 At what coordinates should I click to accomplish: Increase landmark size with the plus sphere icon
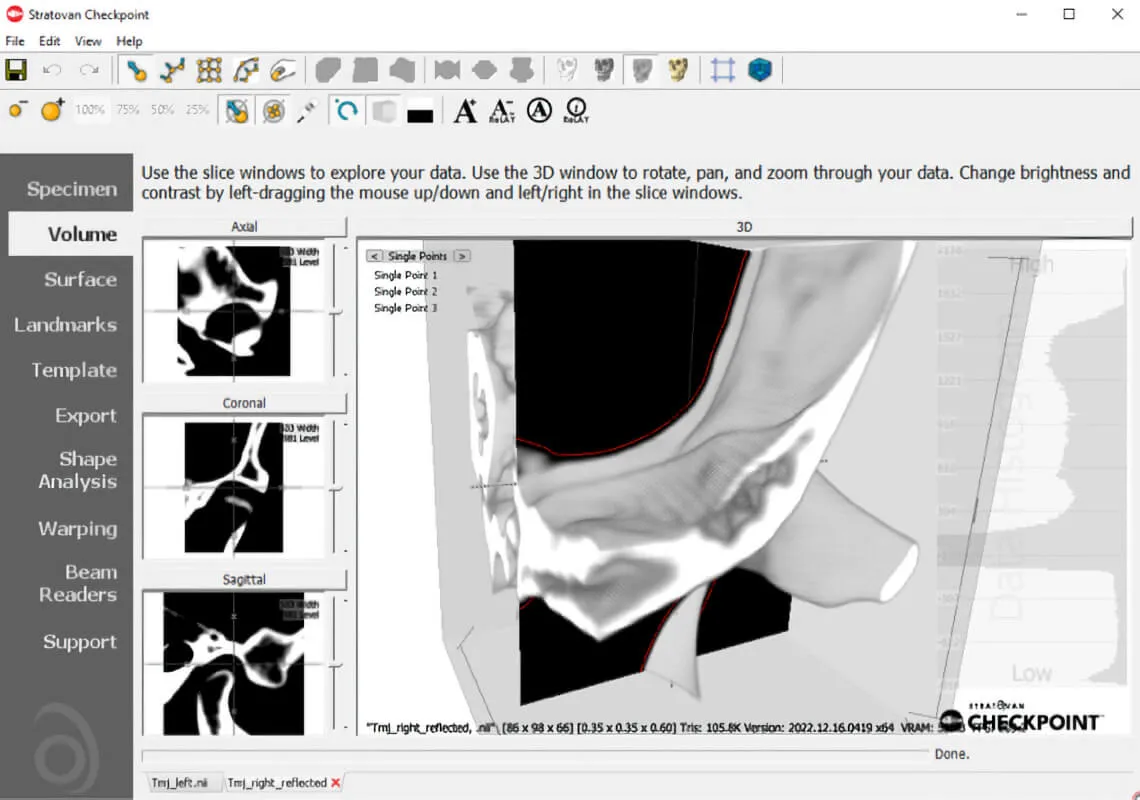point(52,110)
